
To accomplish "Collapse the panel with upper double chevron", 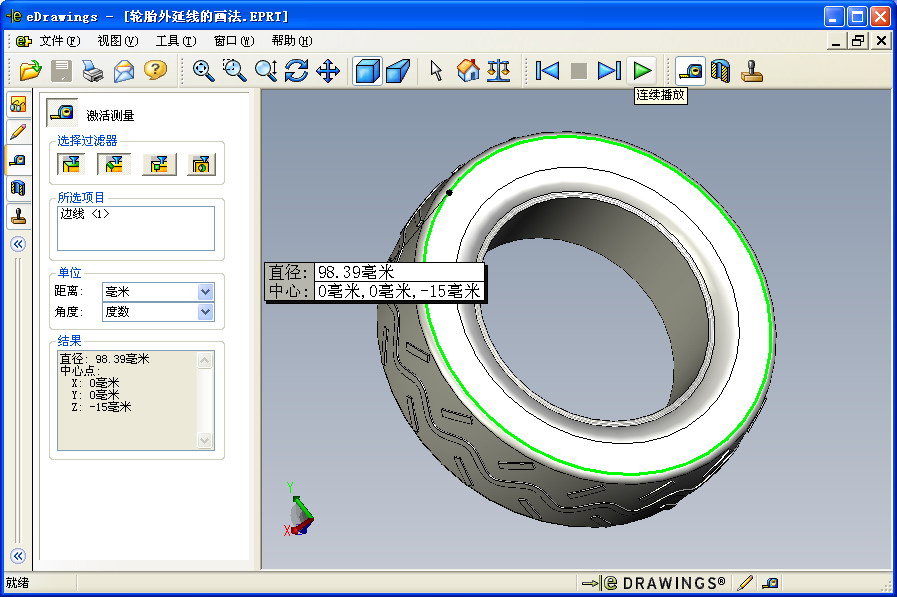I will (18, 244).
